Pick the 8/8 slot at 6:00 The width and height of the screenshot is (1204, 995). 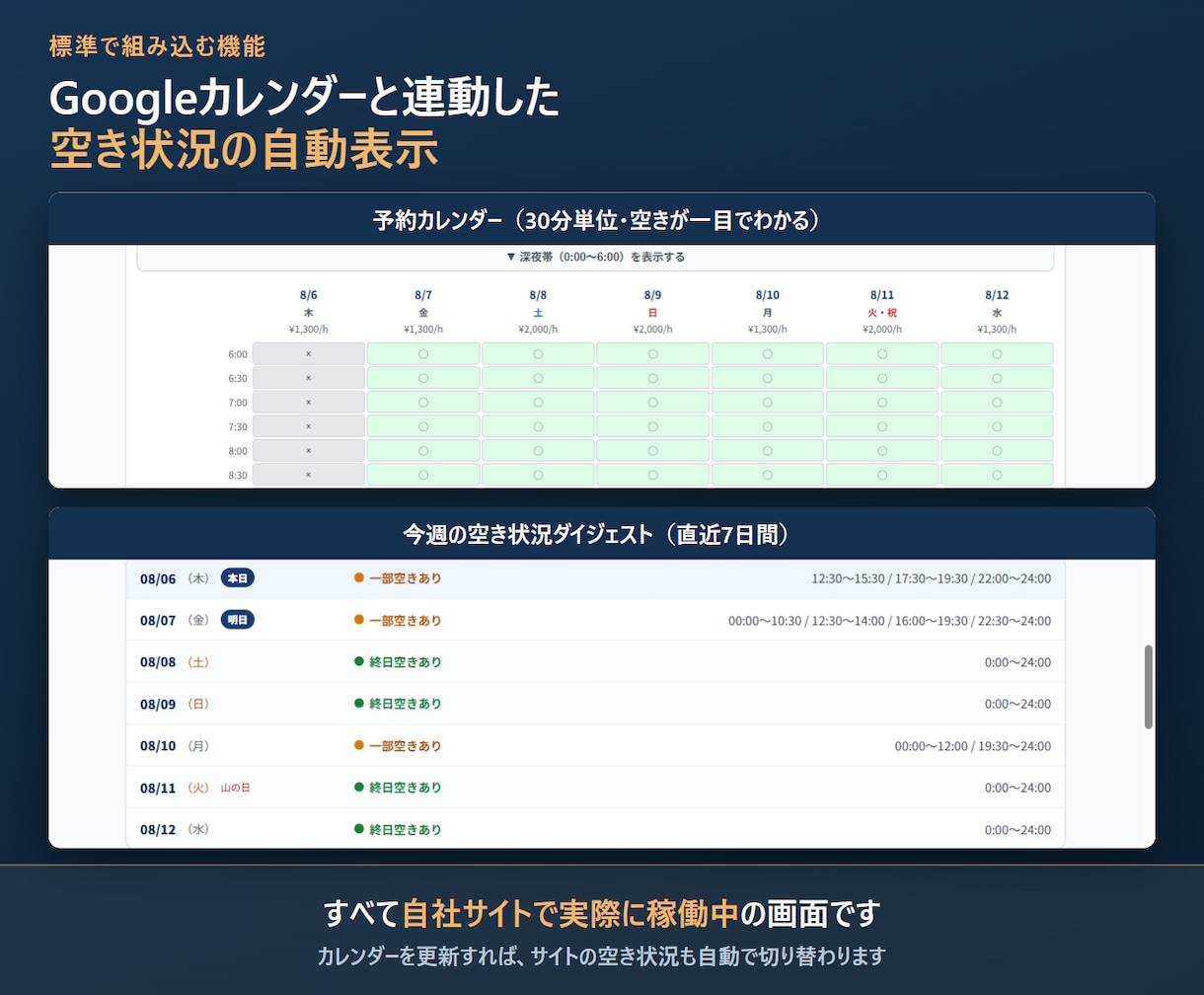(538, 353)
